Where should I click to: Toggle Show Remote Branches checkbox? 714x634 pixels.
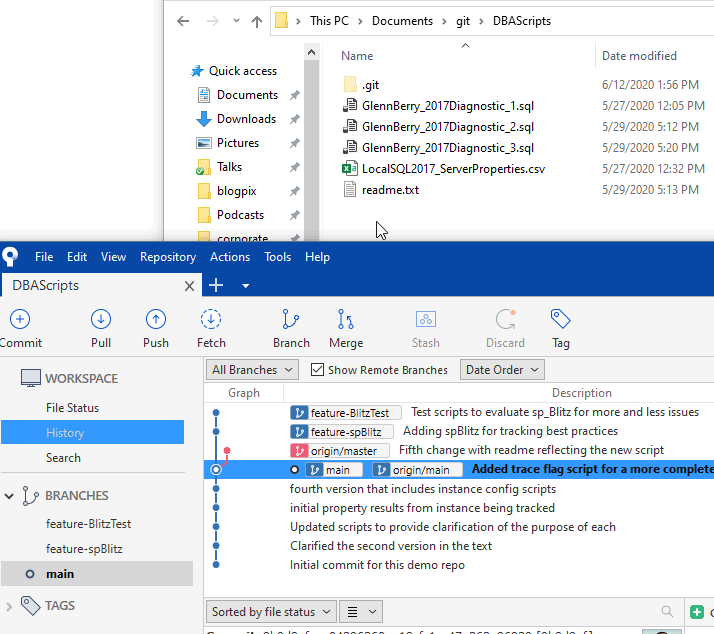[317, 369]
